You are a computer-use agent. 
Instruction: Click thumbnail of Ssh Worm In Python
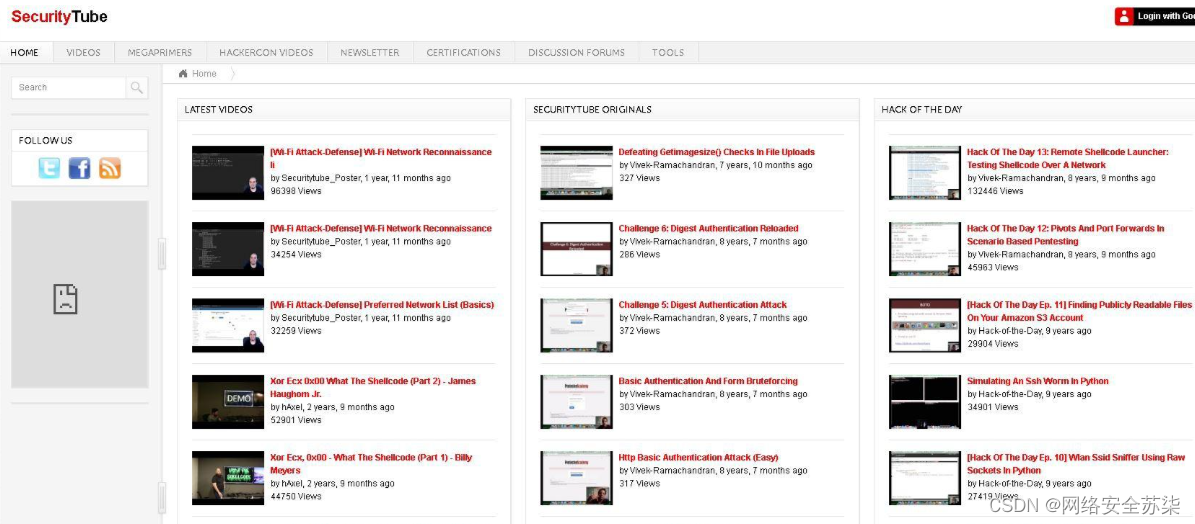point(925,401)
